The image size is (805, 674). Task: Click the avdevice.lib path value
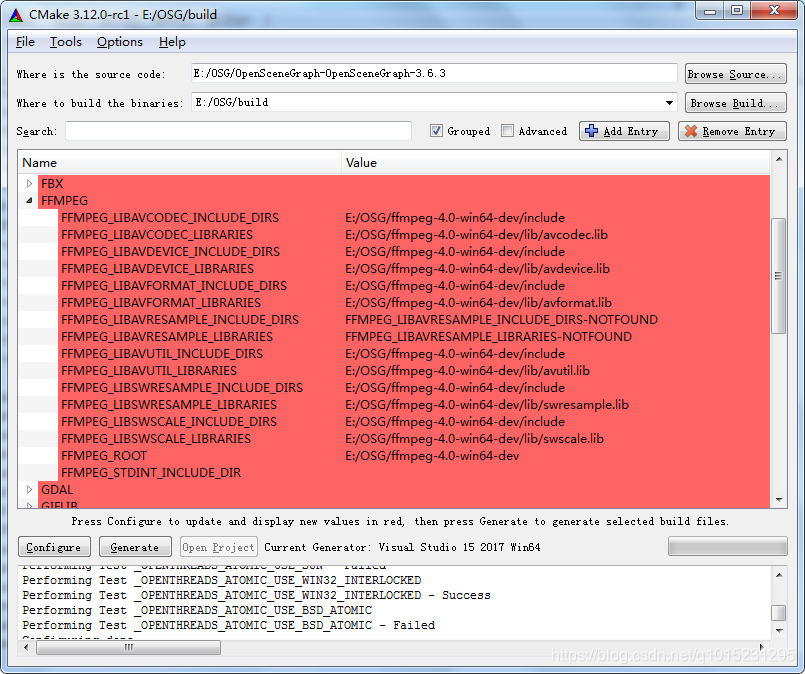point(477,268)
